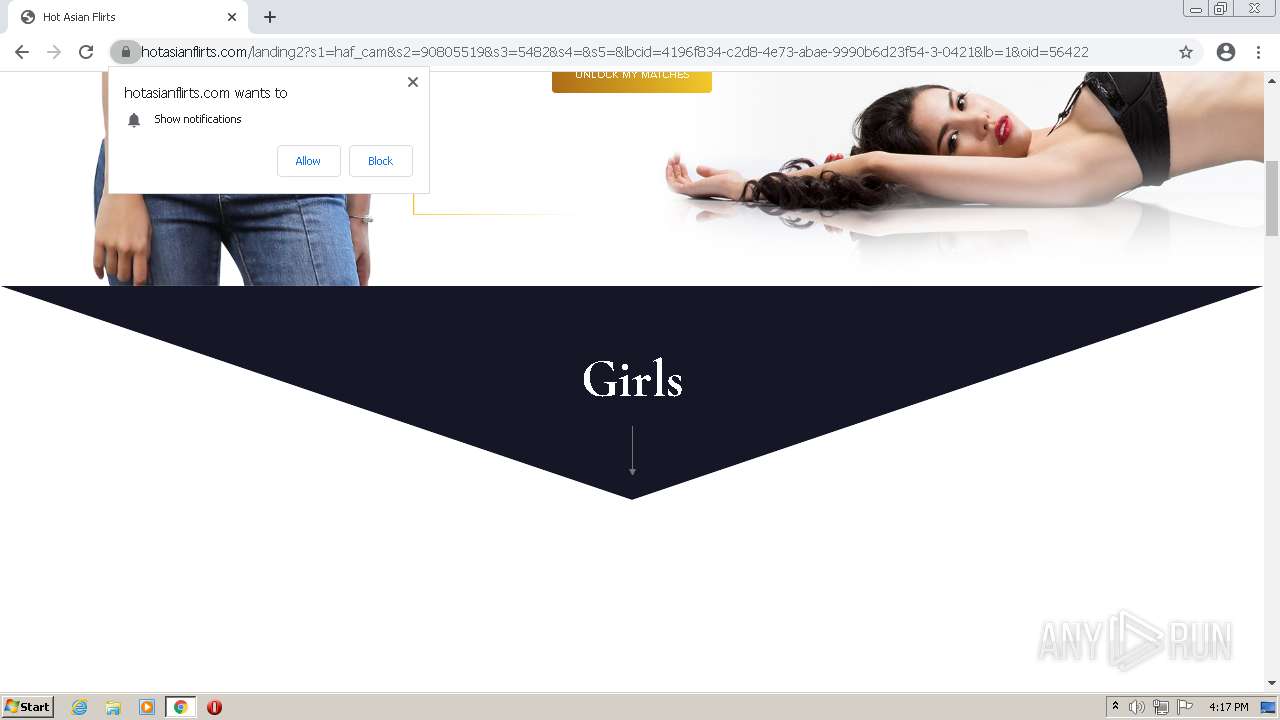Open volume control in system tray
Screen dimensions: 1280x720
(1137, 707)
